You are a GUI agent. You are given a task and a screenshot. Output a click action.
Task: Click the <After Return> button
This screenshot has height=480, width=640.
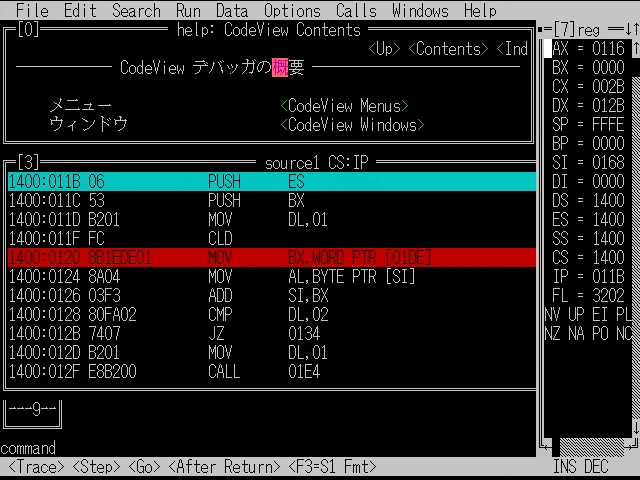tap(224, 466)
